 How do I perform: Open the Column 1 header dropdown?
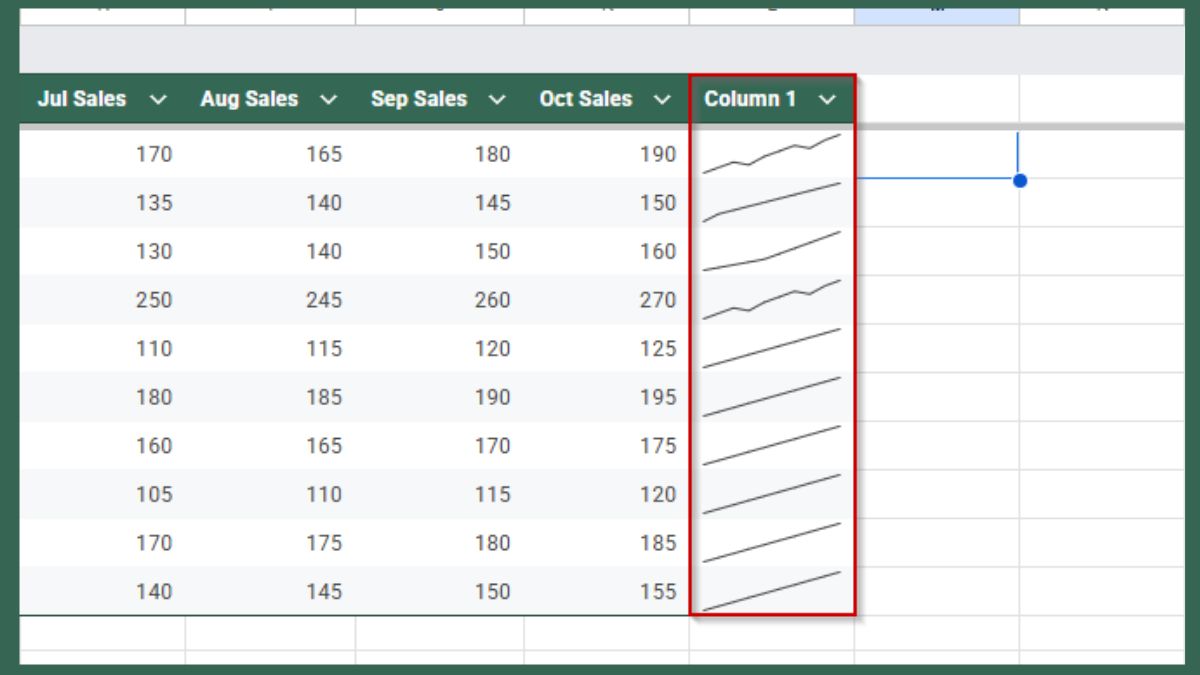[827, 99]
